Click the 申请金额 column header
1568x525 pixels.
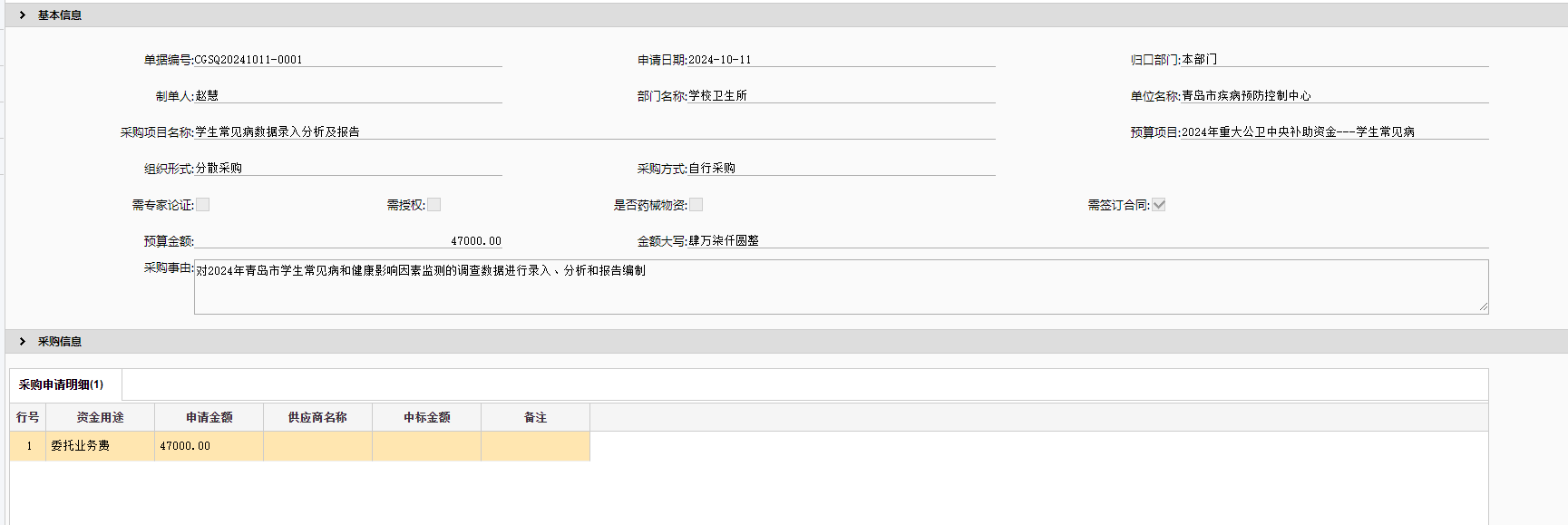(x=209, y=417)
